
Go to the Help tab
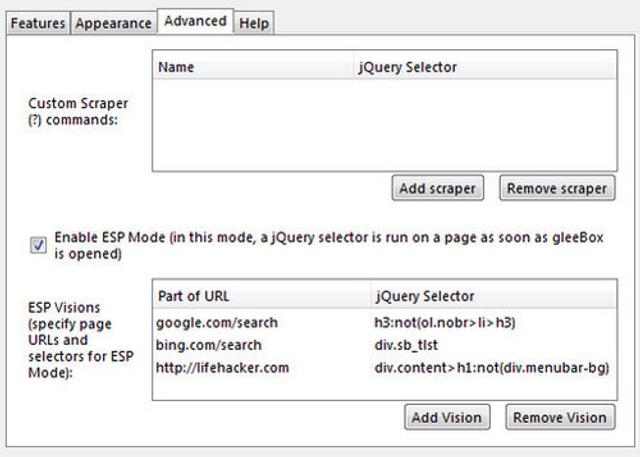tap(254, 23)
